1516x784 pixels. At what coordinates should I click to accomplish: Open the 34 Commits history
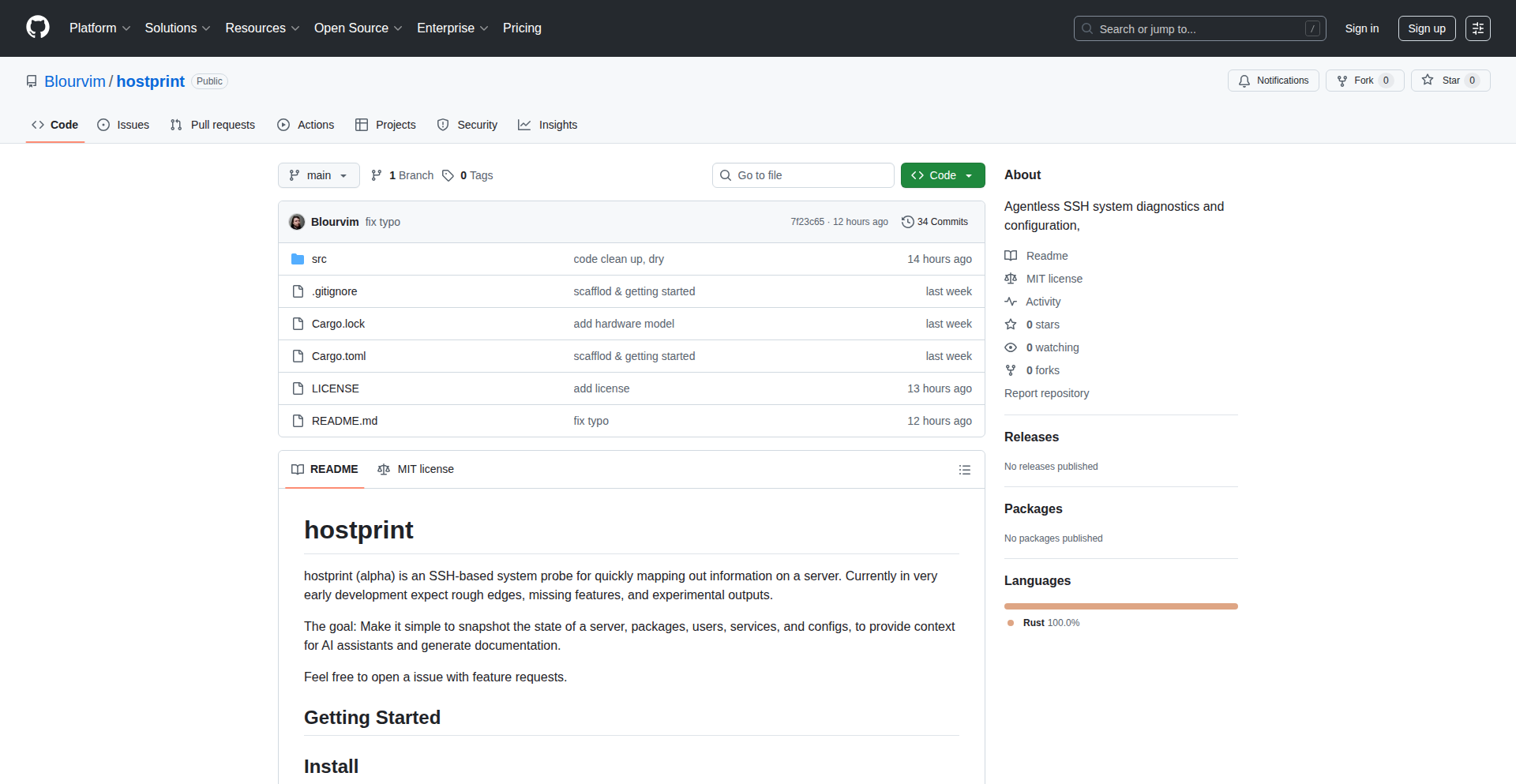coord(935,222)
